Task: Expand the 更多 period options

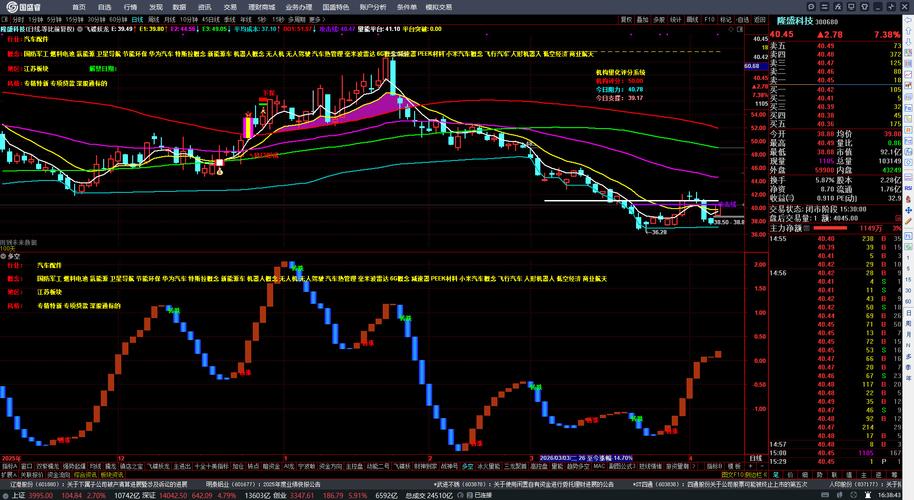Action: (318, 19)
